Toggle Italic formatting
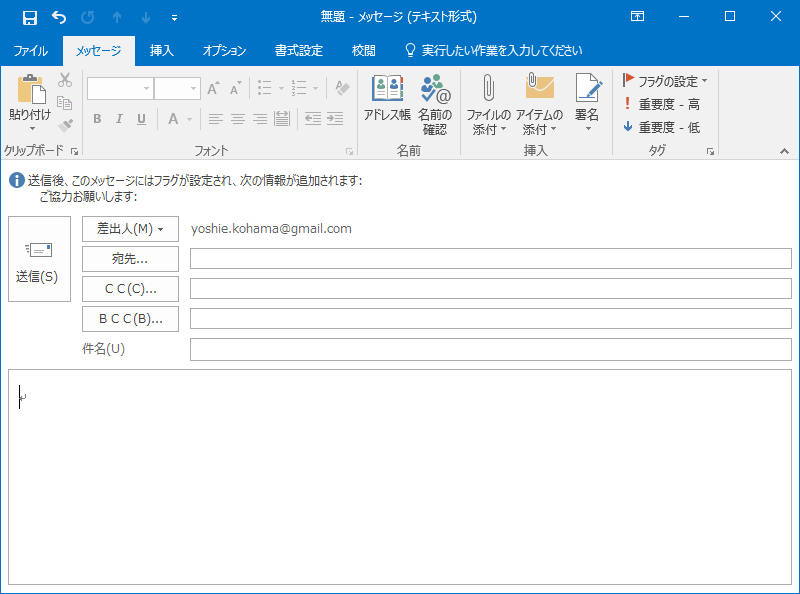Image resolution: width=800 pixels, height=594 pixels. (119, 119)
